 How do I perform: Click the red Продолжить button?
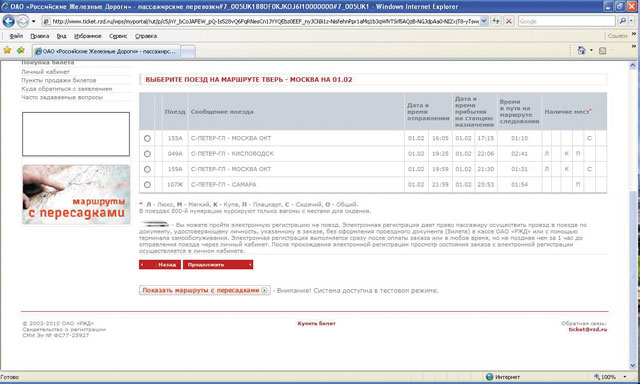click(x=218, y=264)
